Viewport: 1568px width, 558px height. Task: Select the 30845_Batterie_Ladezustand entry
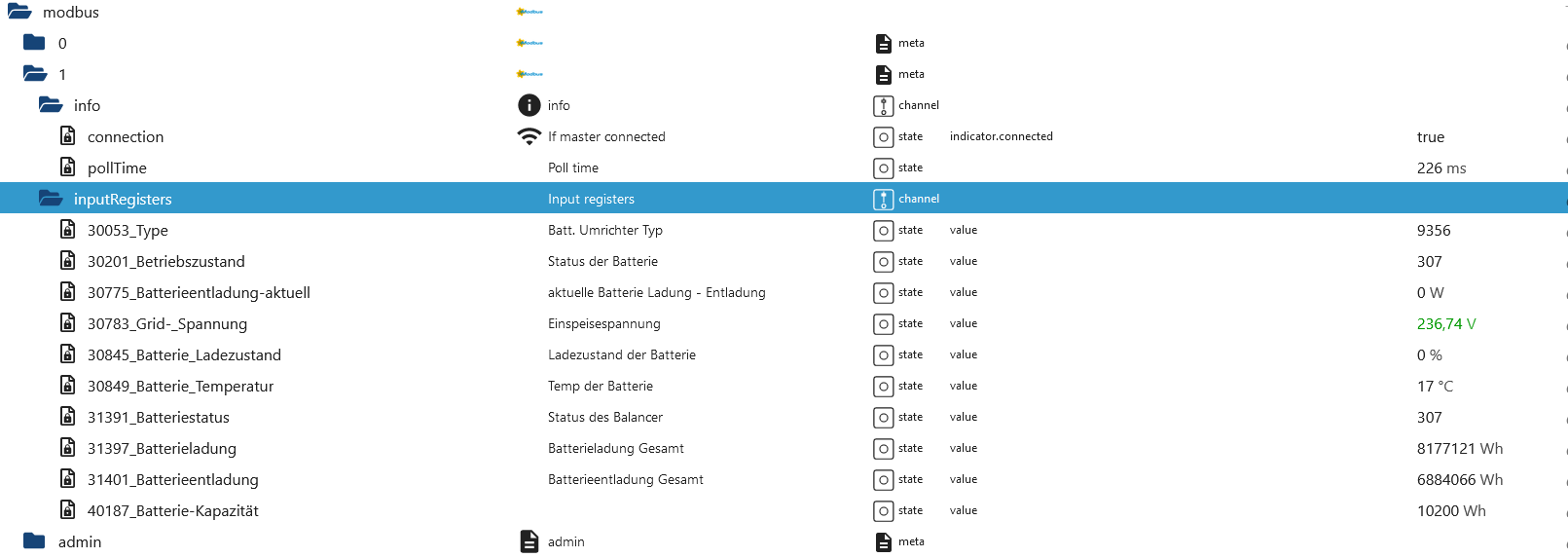click(184, 354)
